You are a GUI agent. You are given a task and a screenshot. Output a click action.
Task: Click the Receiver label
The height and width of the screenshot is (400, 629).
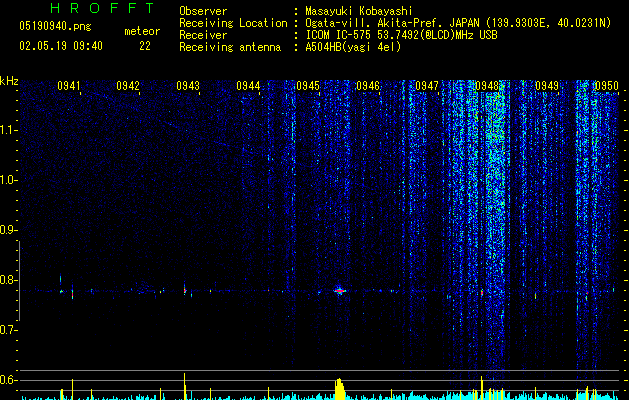(x=203, y=35)
